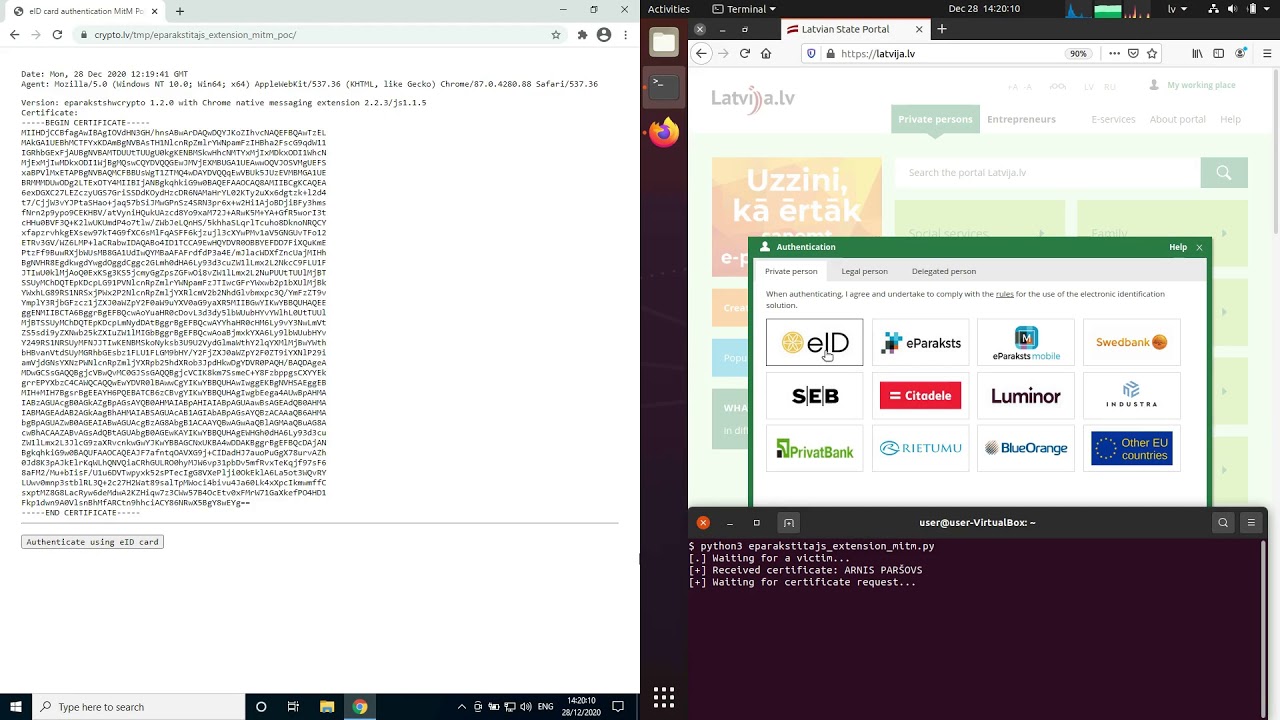Open Cortana circle on Windows taskbar

click(x=261, y=706)
